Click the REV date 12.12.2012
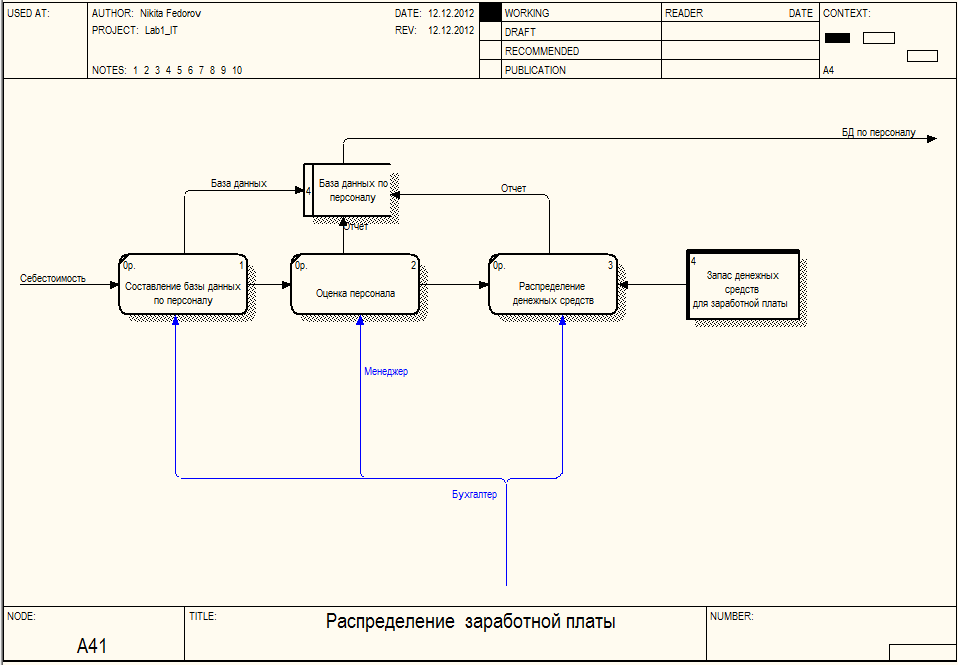This screenshot has height=665, width=958. pos(451,30)
